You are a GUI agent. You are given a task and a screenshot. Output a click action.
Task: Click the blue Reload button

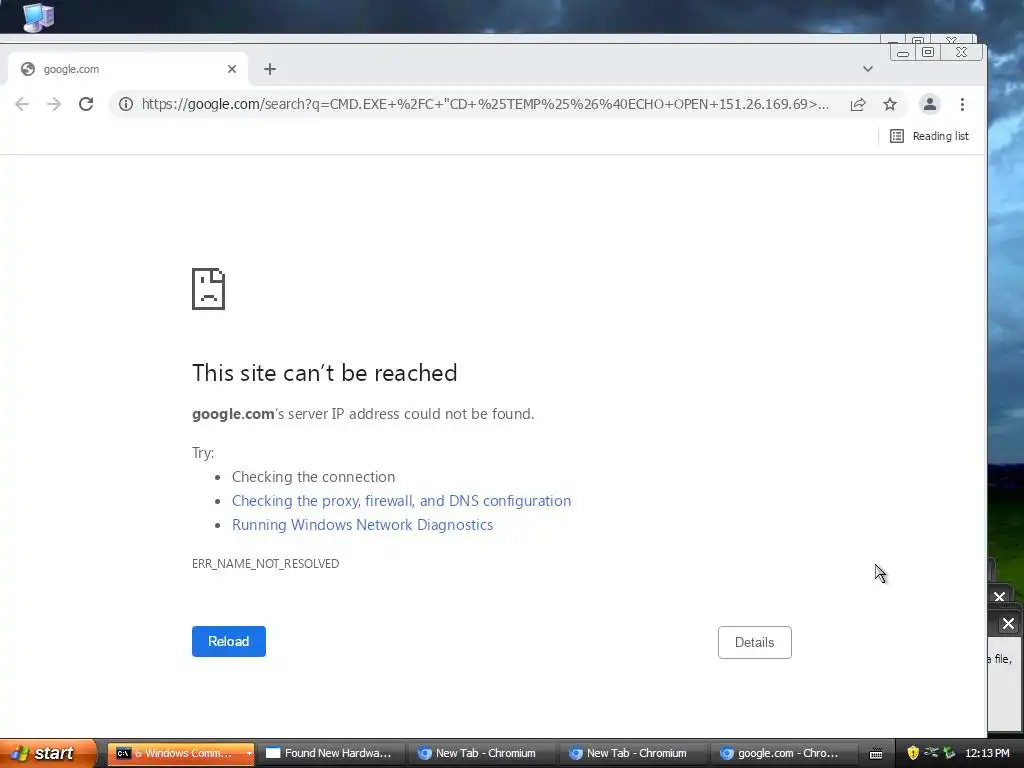(229, 641)
